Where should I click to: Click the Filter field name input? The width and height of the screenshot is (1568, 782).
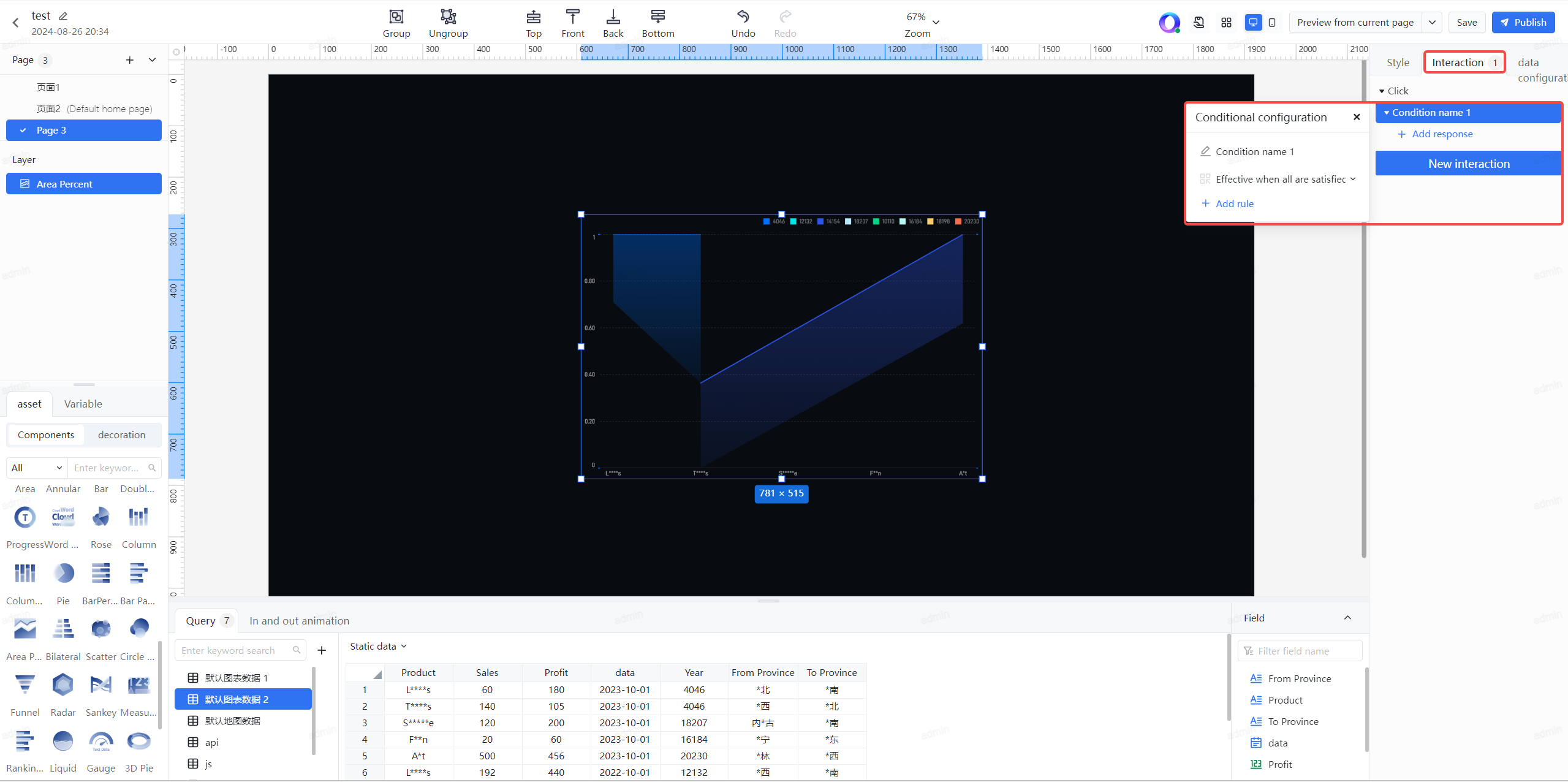tap(1300, 651)
